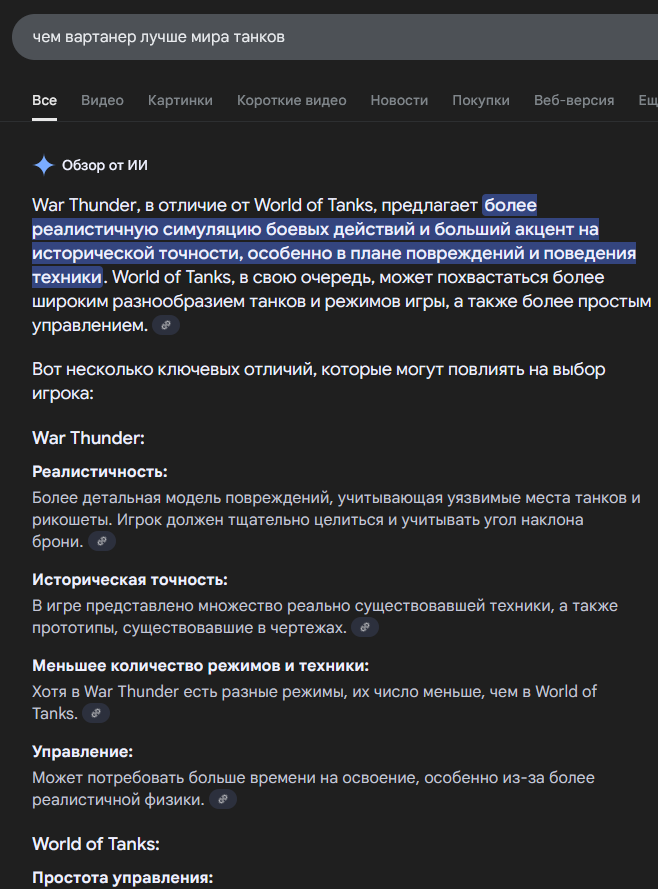Expand the 'Ещё' more options menu
Viewport: 658px width, 889px height.
(x=648, y=100)
